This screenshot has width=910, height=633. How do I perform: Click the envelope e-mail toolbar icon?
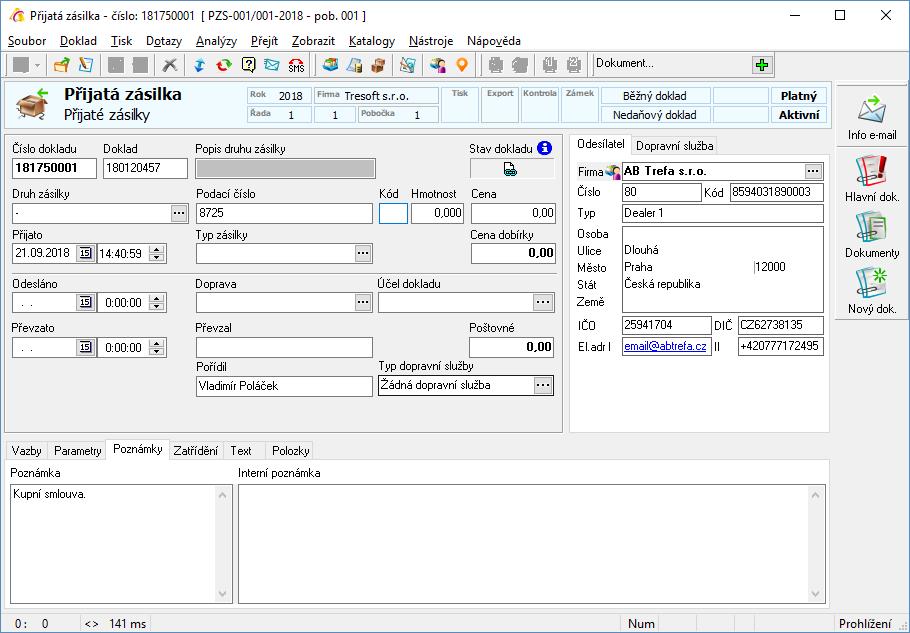[272, 64]
